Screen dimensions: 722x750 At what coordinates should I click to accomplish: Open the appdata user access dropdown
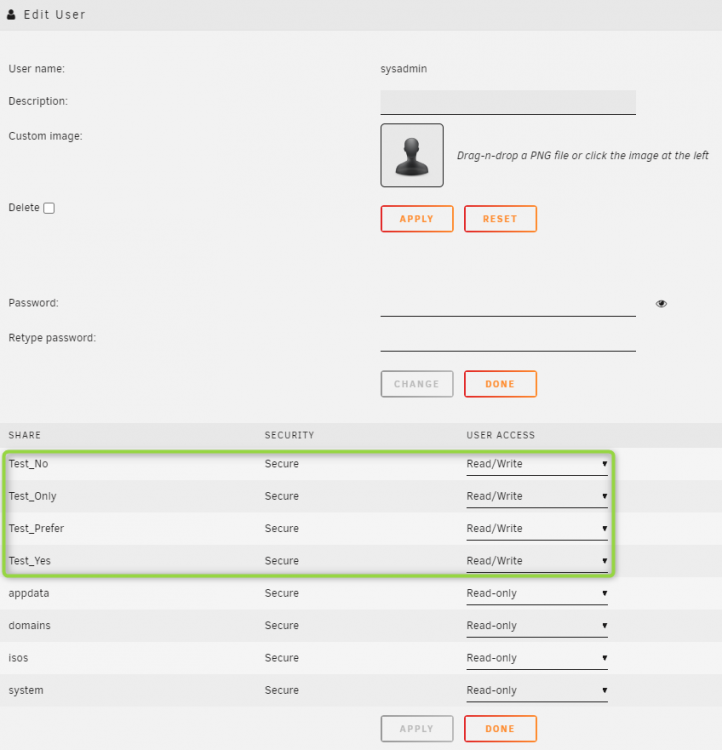click(537, 594)
